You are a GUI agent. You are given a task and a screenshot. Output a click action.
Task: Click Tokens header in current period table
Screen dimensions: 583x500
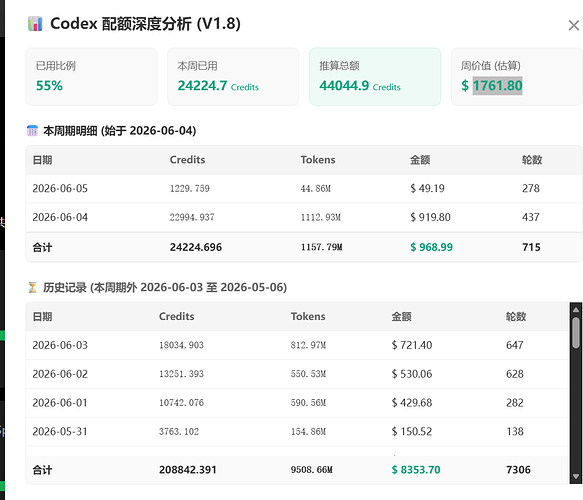tap(318, 160)
